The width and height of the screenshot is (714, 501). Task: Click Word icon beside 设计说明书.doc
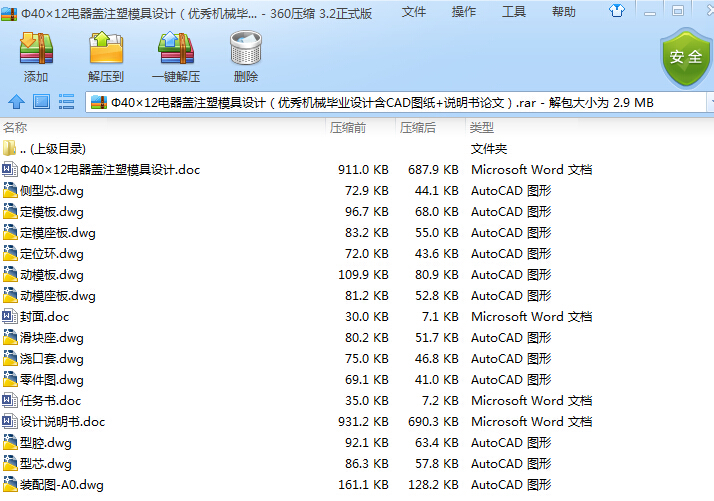(10, 421)
